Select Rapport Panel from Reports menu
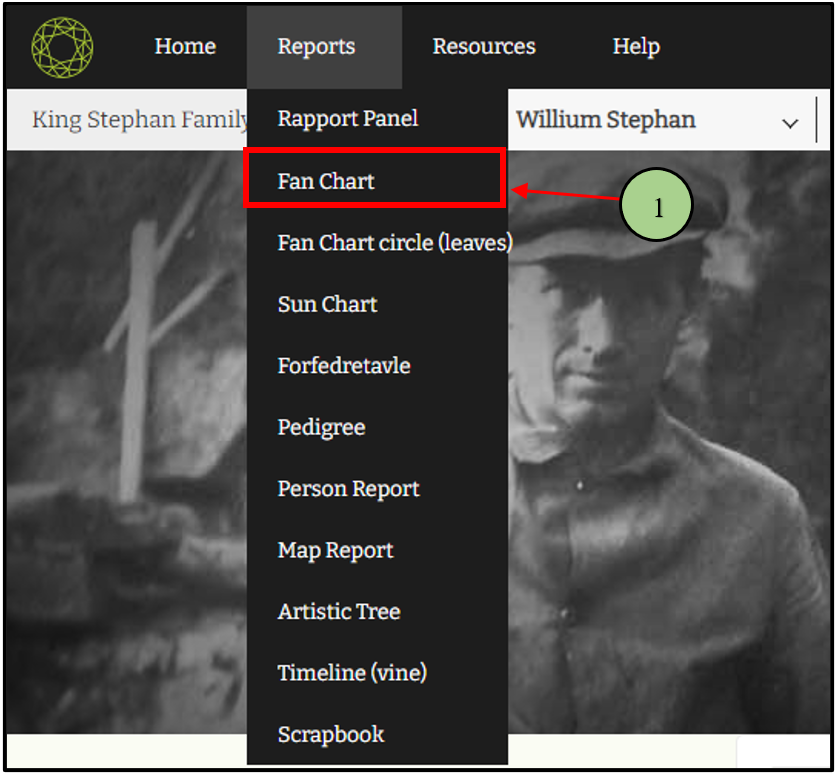 coord(347,119)
